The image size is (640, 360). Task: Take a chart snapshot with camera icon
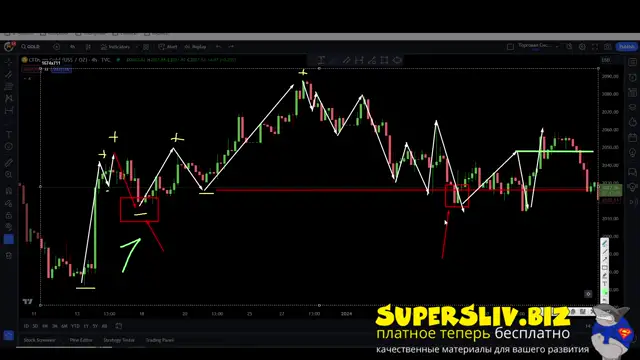(x=608, y=47)
